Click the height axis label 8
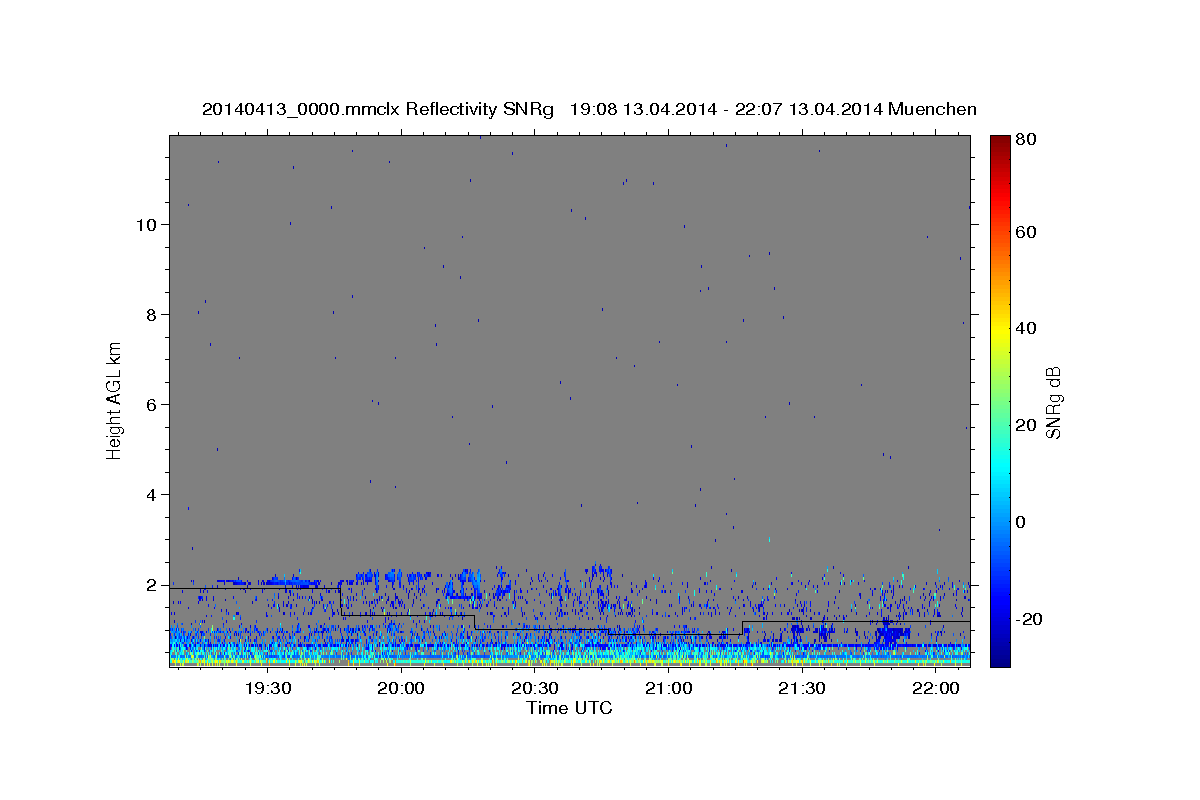 pos(152,315)
